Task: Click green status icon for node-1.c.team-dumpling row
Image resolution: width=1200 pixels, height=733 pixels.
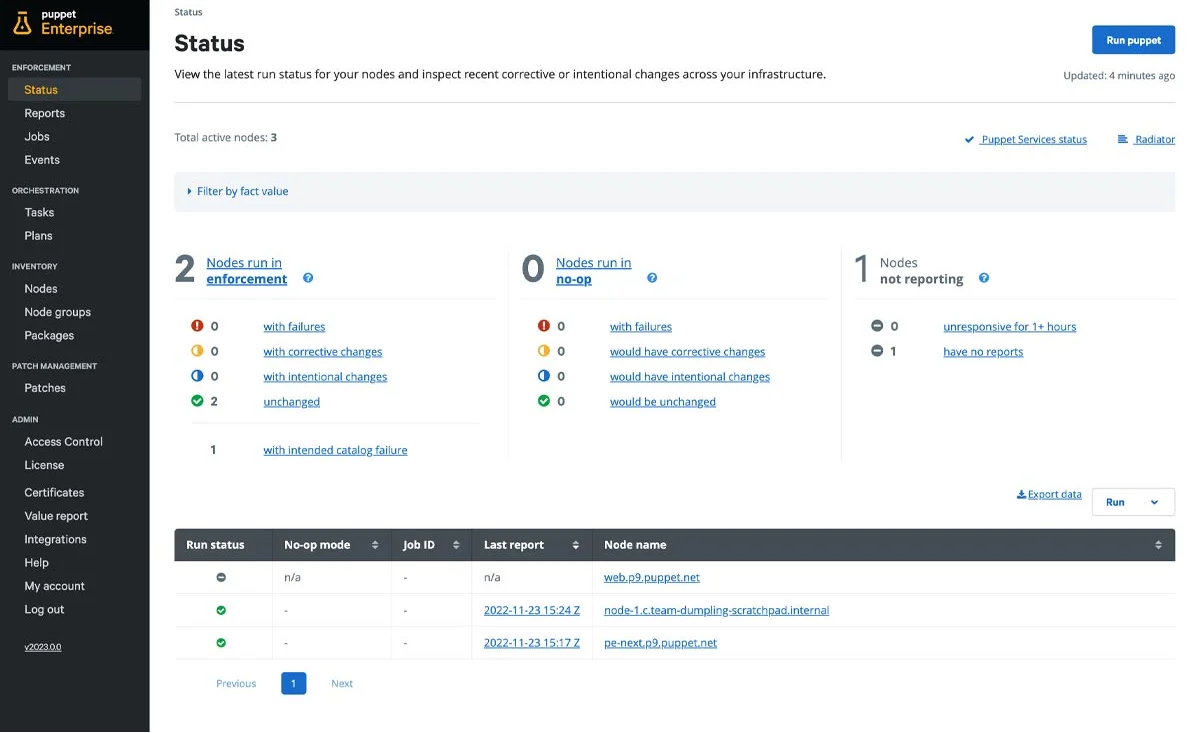Action: (221, 610)
